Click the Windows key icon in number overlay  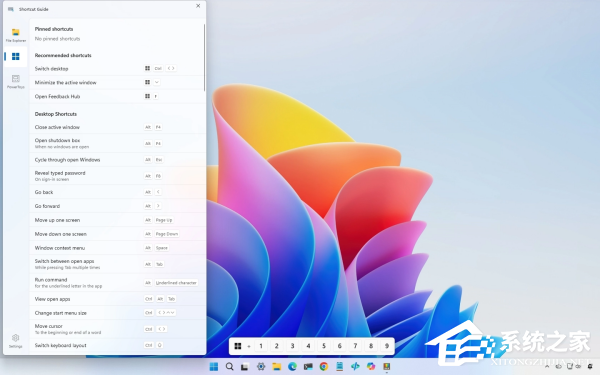[x=238, y=346]
